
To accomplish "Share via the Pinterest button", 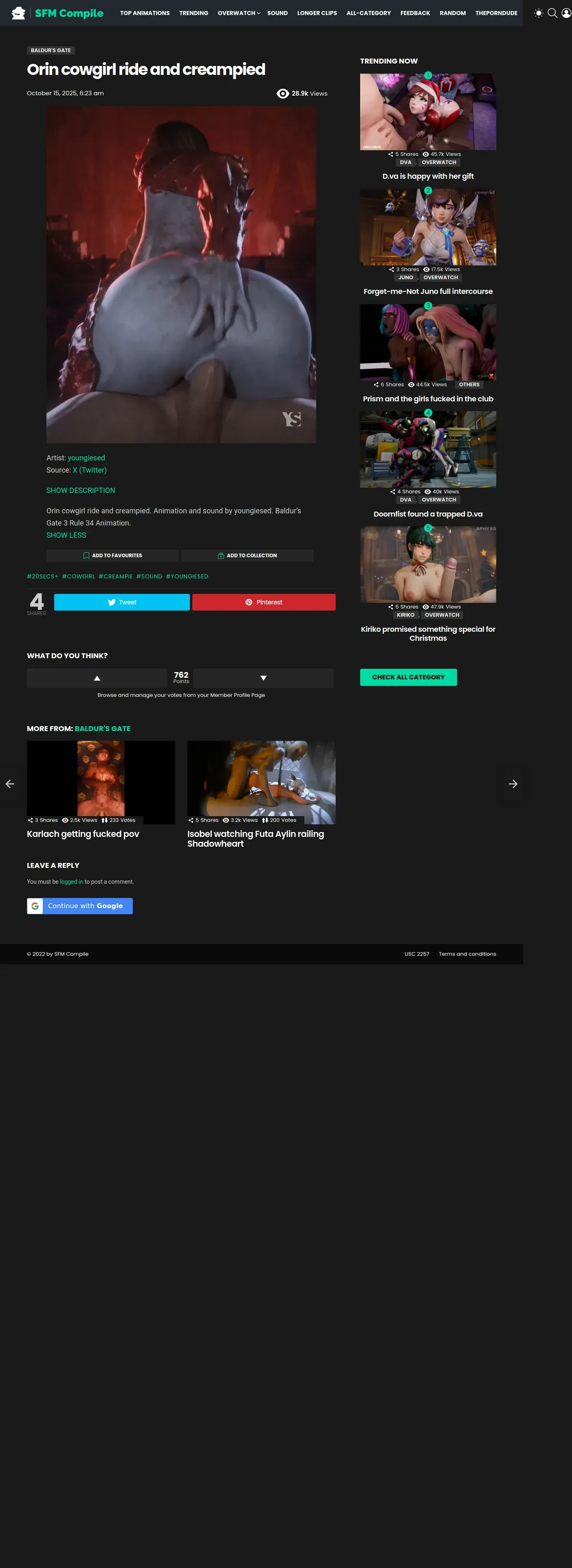I will [x=264, y=602].
